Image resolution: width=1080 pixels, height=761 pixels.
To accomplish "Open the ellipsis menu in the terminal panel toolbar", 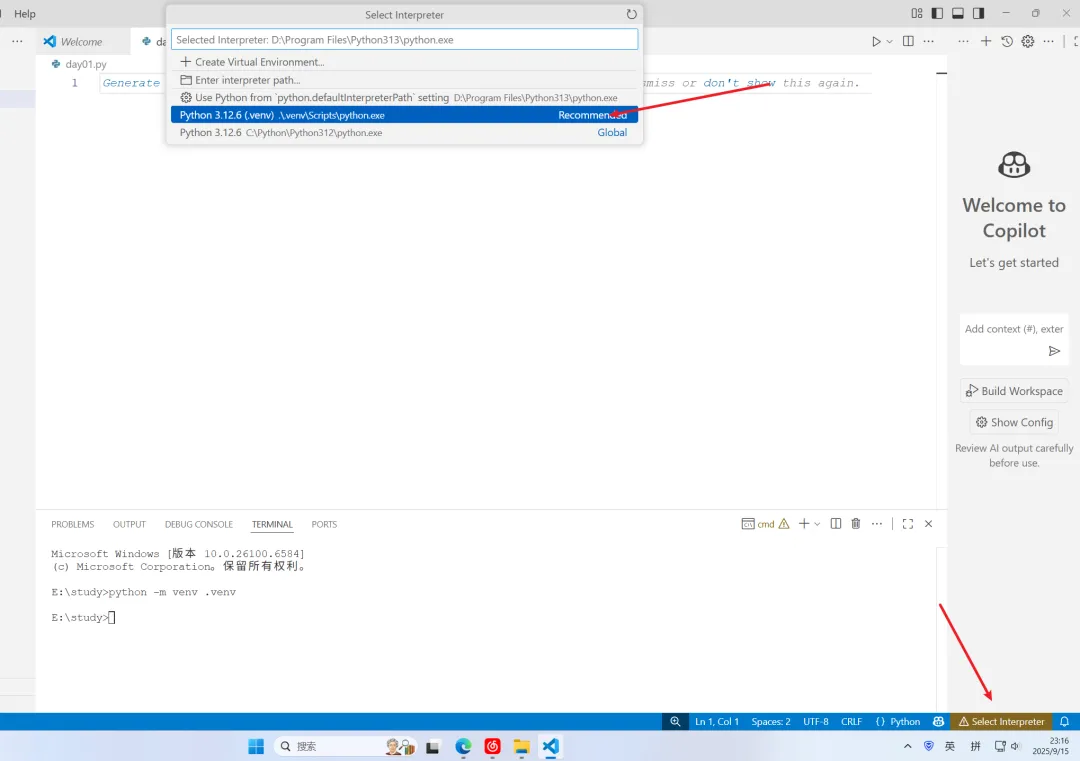I will (x=876, y=524).
